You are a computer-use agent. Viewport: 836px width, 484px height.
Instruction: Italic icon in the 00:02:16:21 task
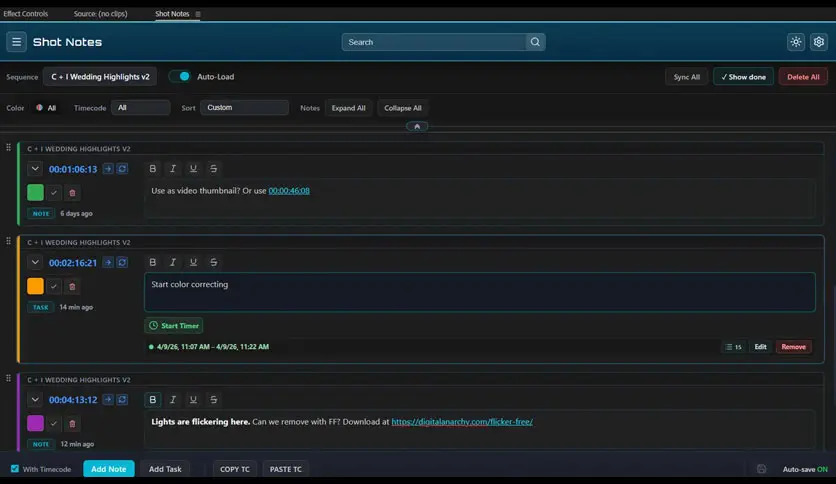[x=173, y=262]
